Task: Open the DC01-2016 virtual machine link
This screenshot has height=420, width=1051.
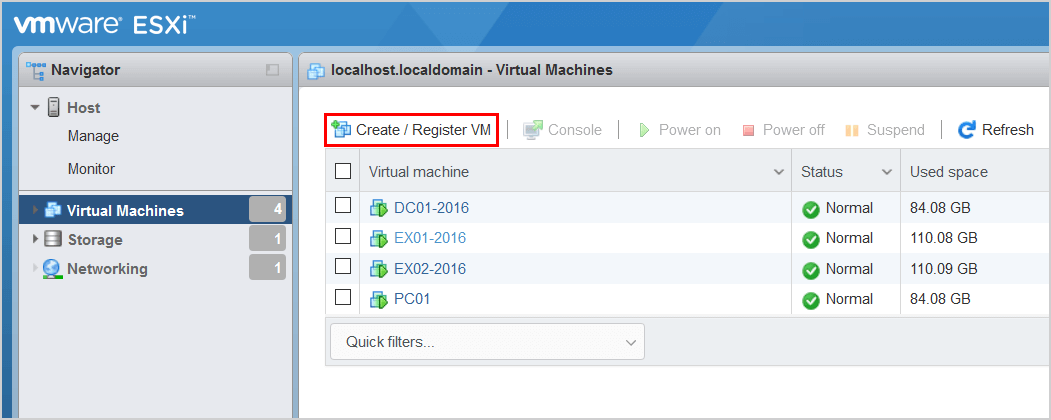Action: [x=431, y=208]
